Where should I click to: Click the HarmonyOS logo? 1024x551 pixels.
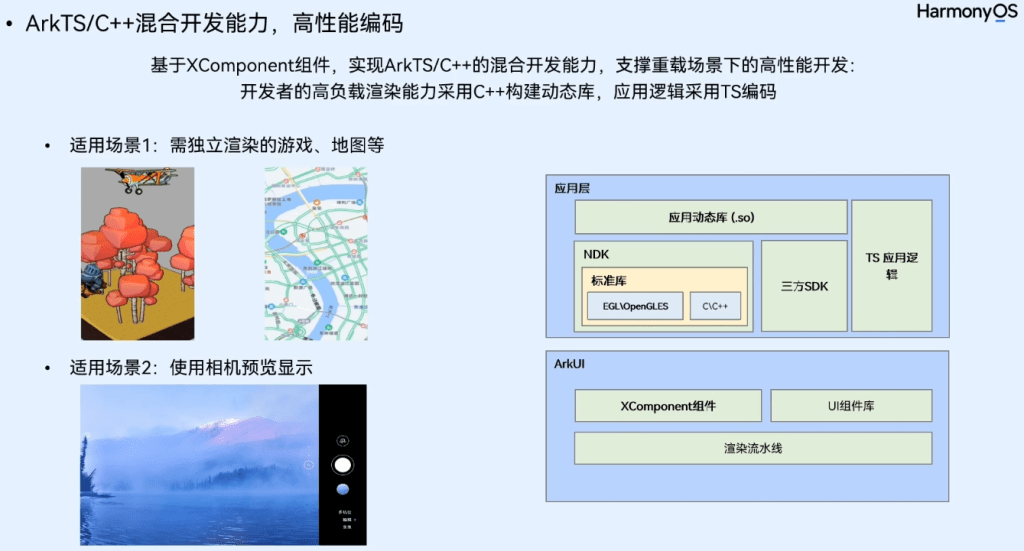point(966,12)
